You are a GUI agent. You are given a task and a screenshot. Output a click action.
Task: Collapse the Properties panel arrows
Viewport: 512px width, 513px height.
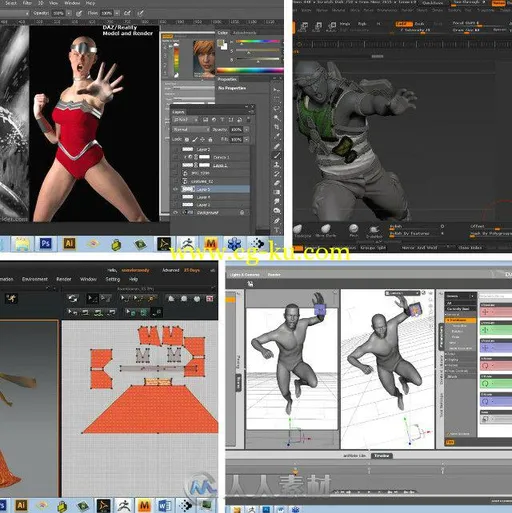pyautogui.click(x=274, y=79)
